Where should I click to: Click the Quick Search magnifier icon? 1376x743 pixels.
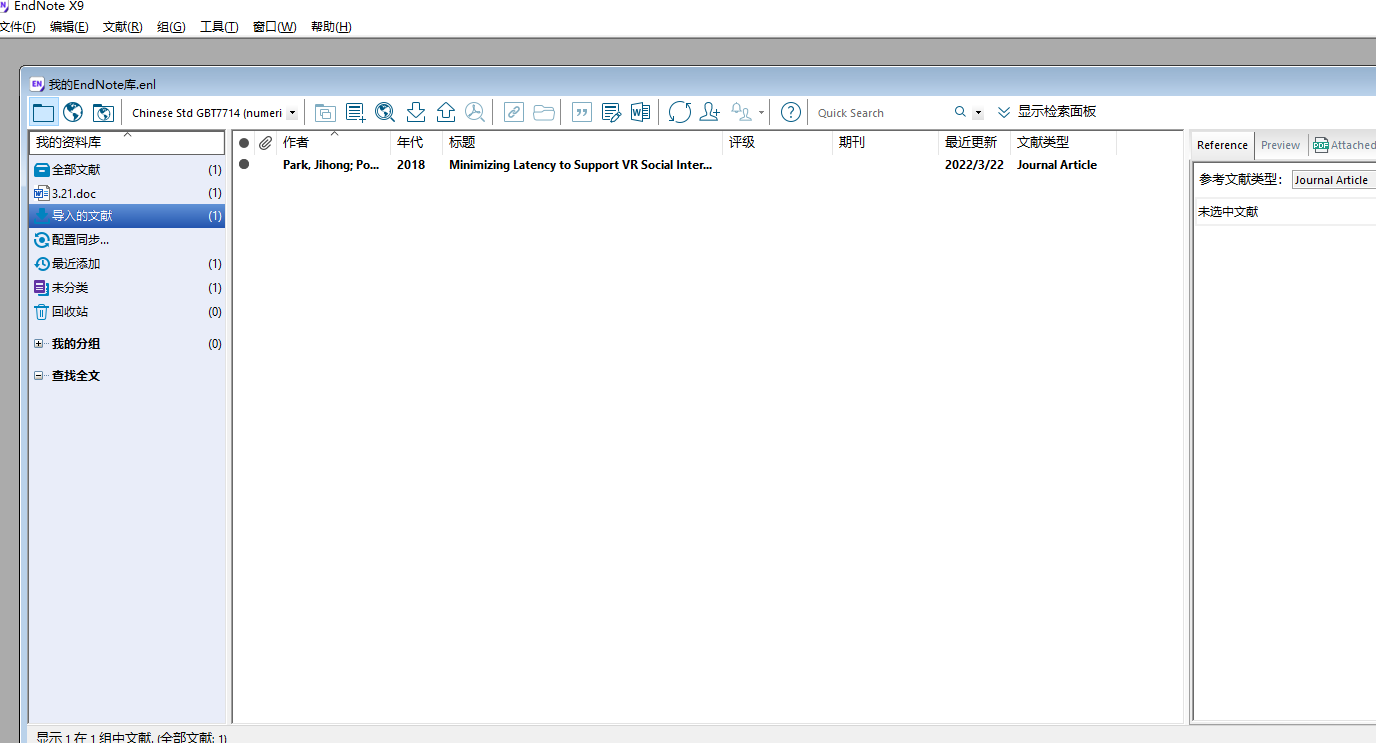pyautogui.click(x=960, y=113)
